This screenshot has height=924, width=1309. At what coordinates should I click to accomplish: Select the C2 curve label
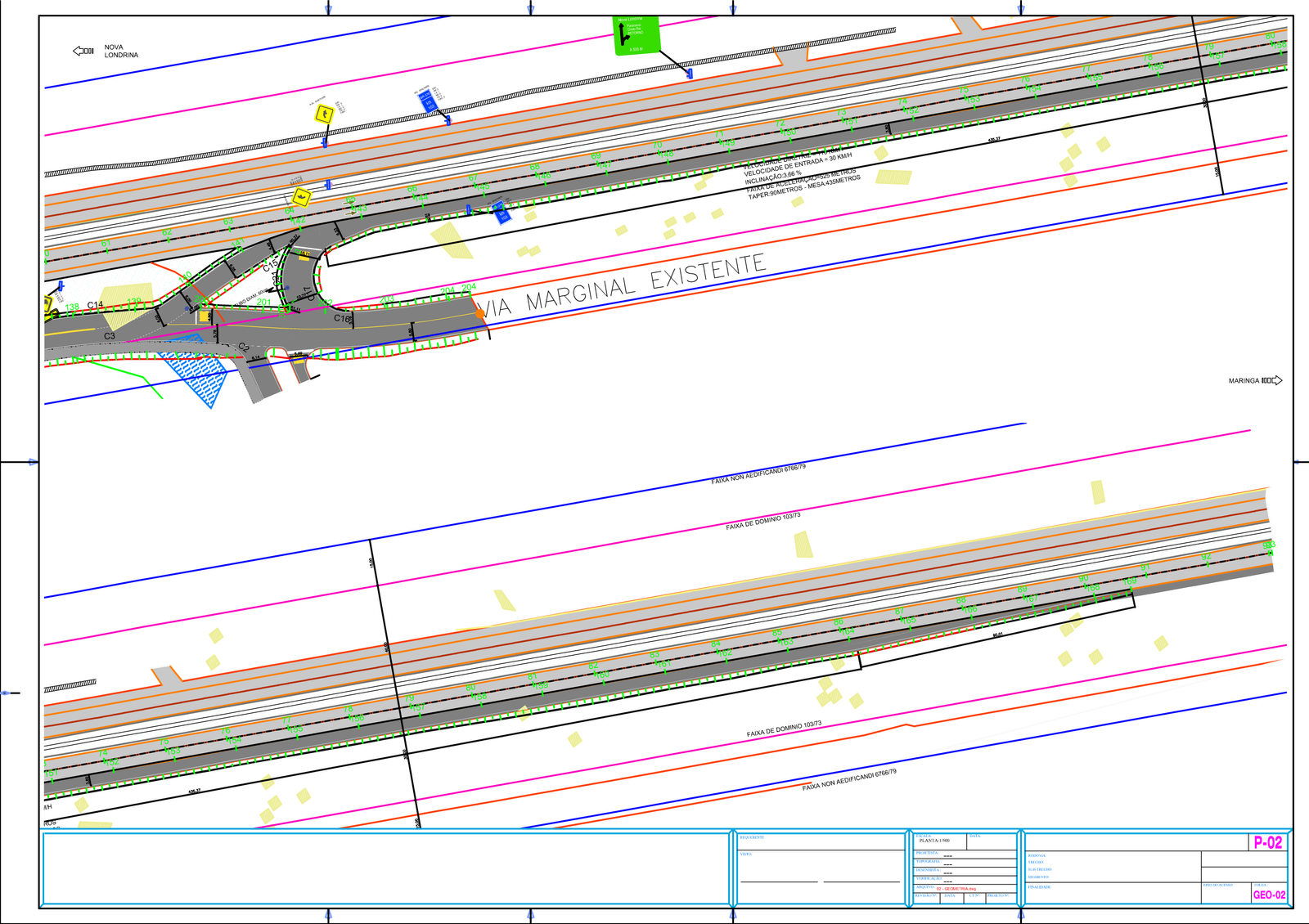(244, 348)
